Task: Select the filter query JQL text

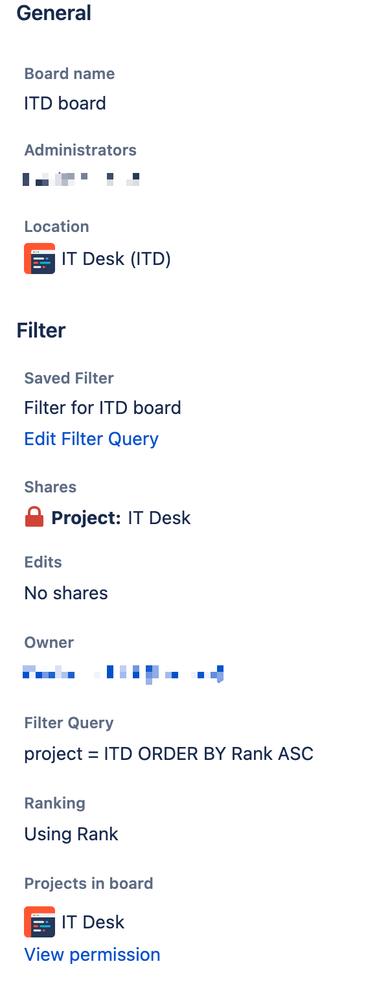Action: [169, 754]
